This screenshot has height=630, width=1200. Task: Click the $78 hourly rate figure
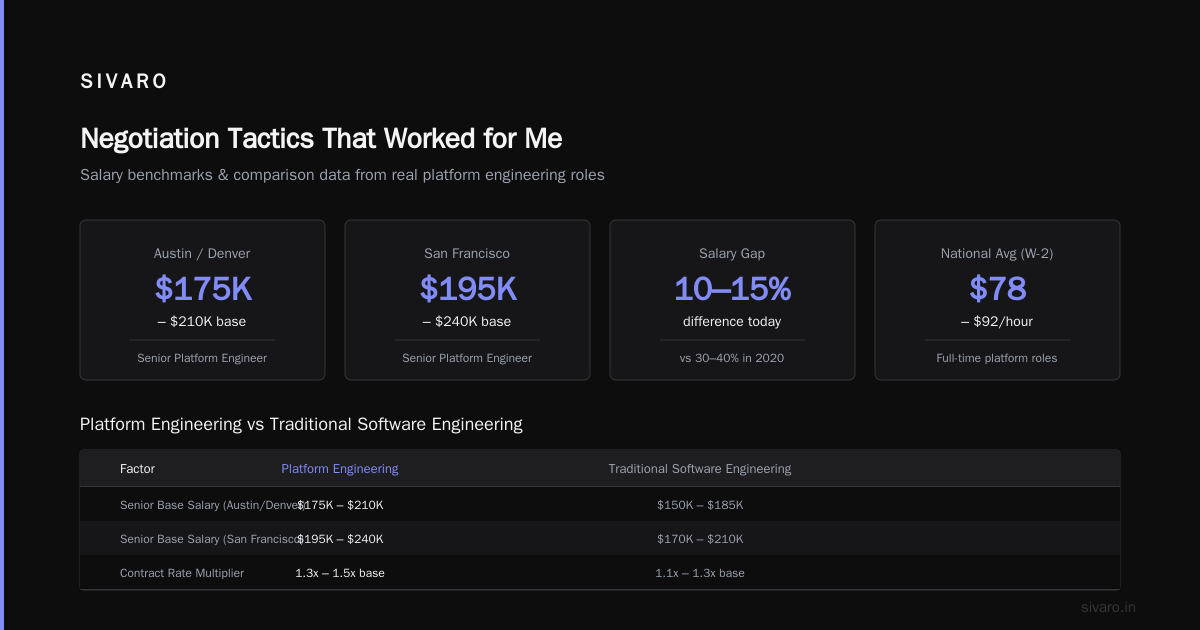[x=997, y=289]
